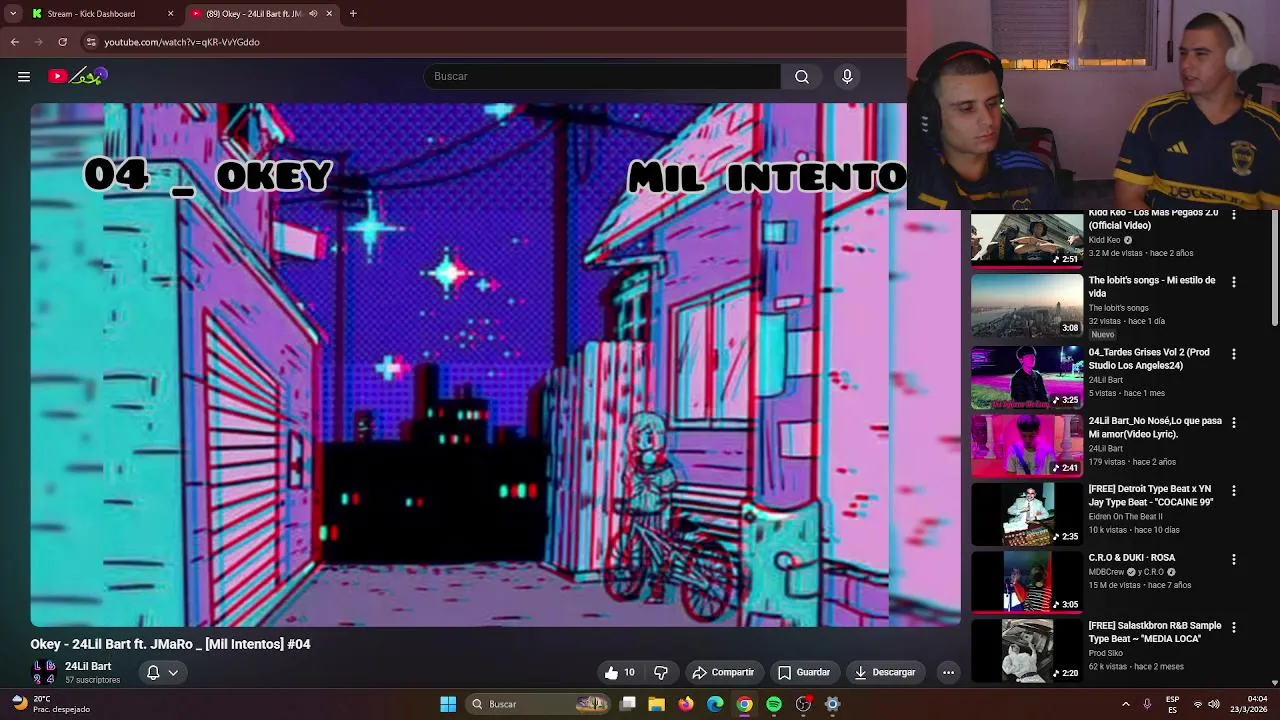Open options menu for Detroit Type Beat video

click(1233, 491)
